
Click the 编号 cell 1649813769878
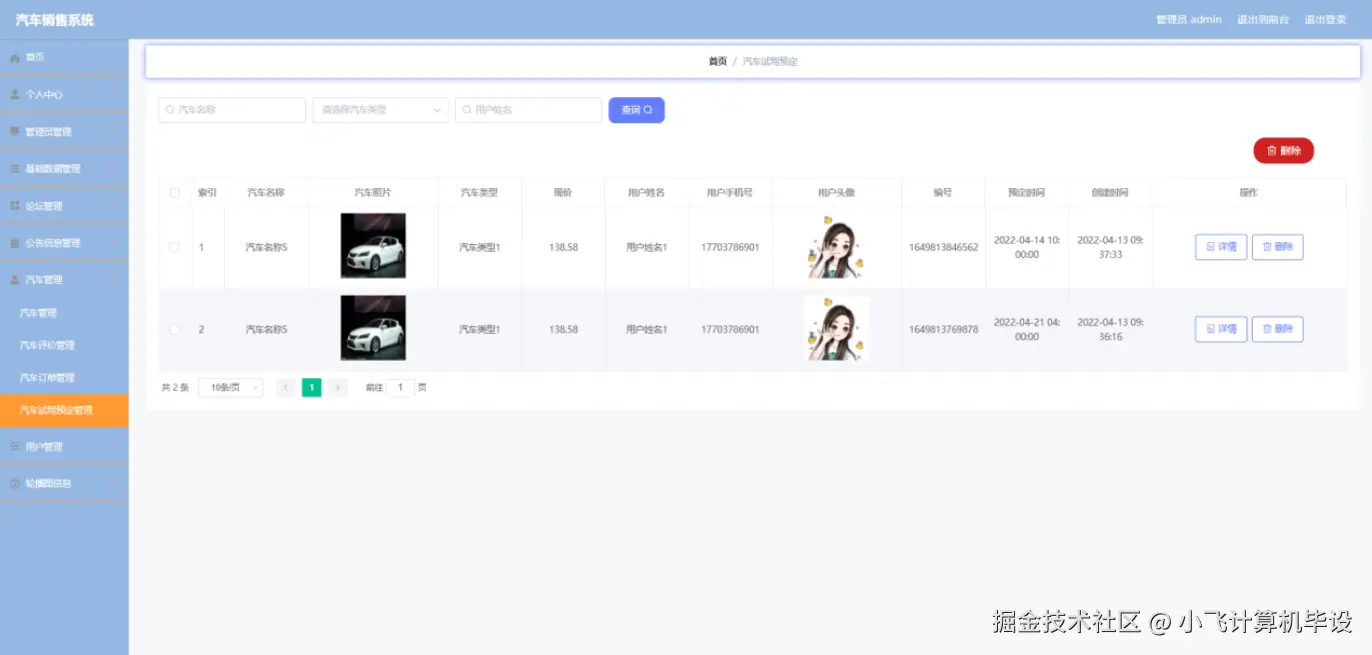click(943, 329)
